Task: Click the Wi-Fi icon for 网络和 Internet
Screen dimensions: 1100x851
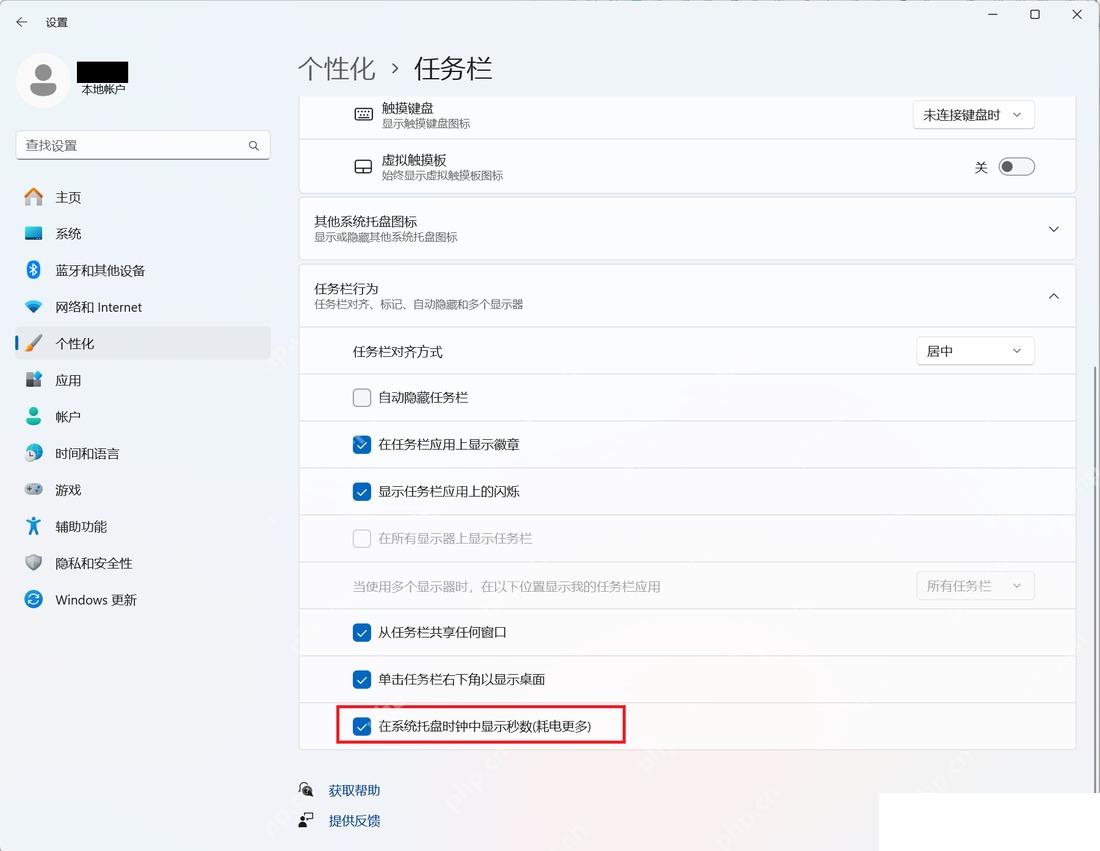Action: coord(33,307)
